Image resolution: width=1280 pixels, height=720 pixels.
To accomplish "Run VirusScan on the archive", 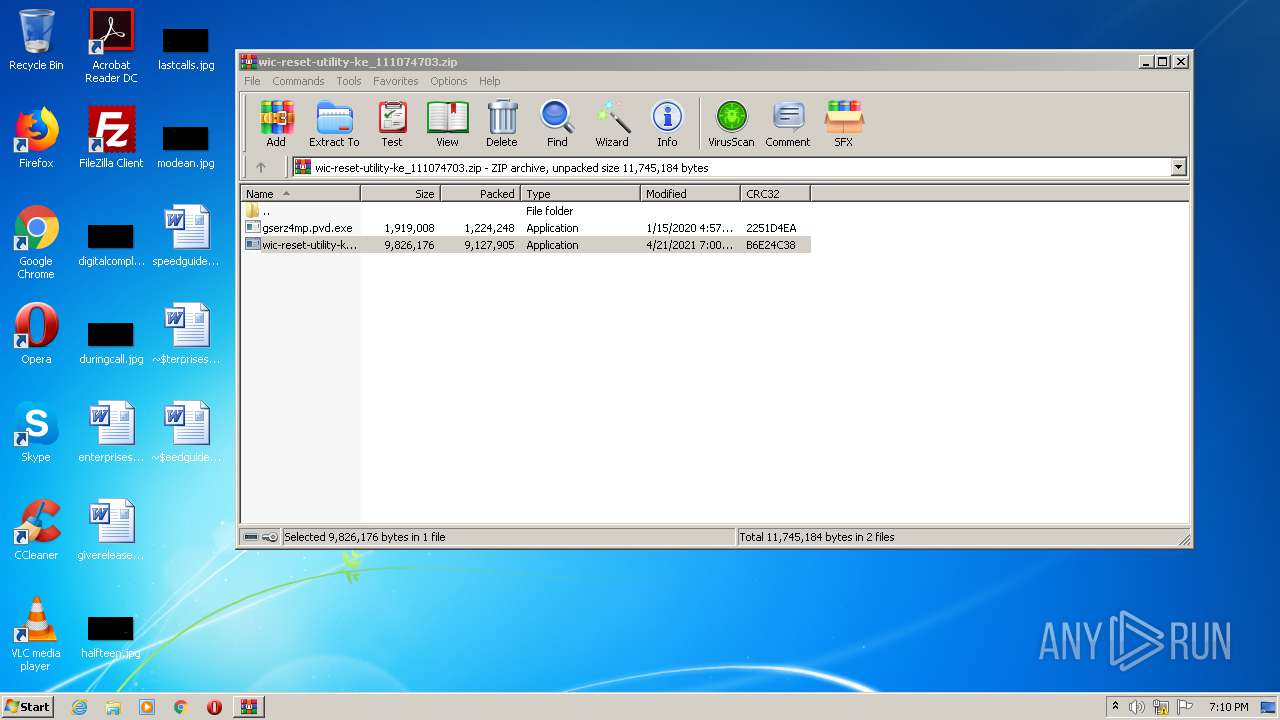I will [x=731, y=124].
